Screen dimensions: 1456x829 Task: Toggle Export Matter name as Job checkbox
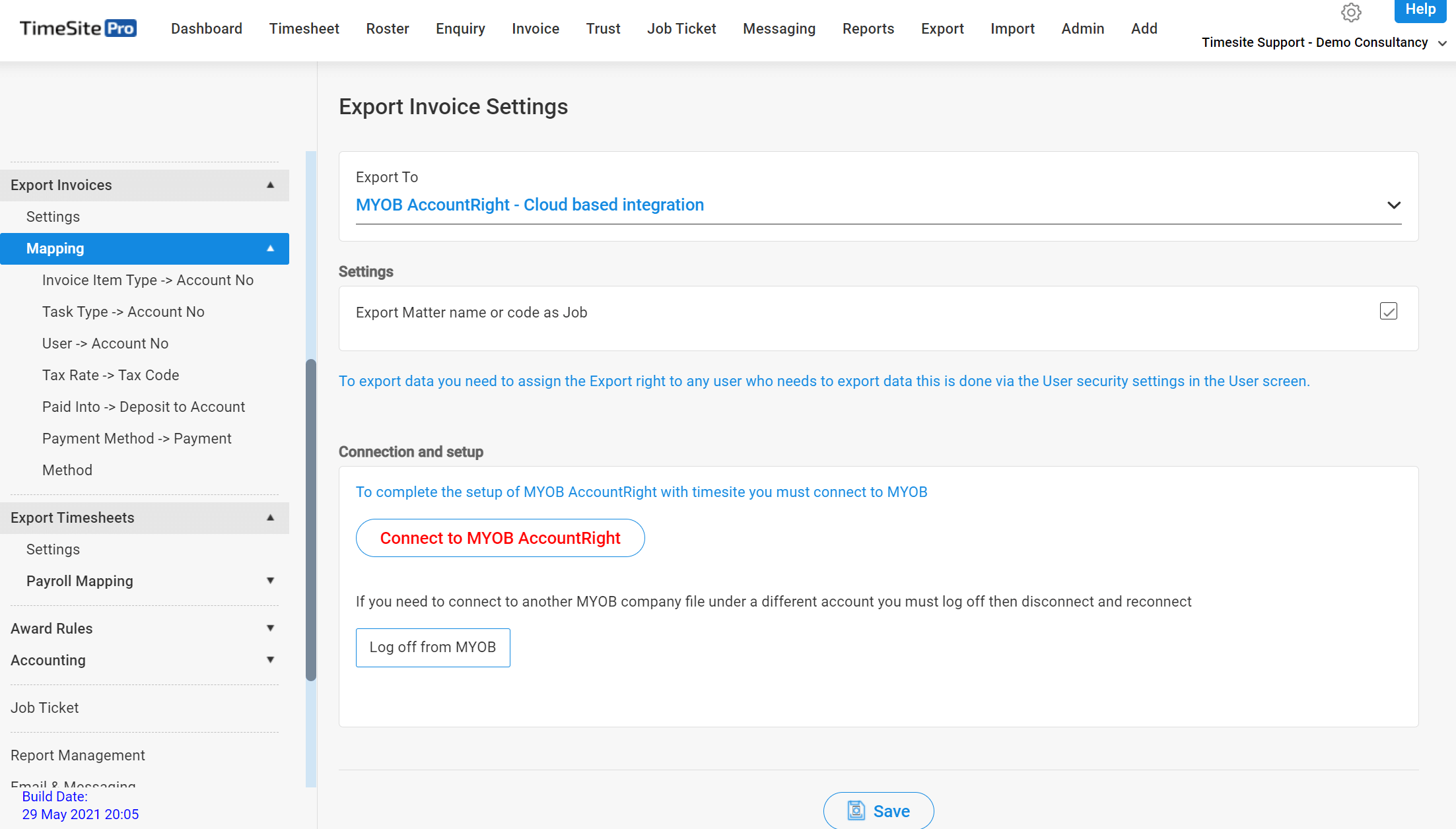tap(1388, 312)
